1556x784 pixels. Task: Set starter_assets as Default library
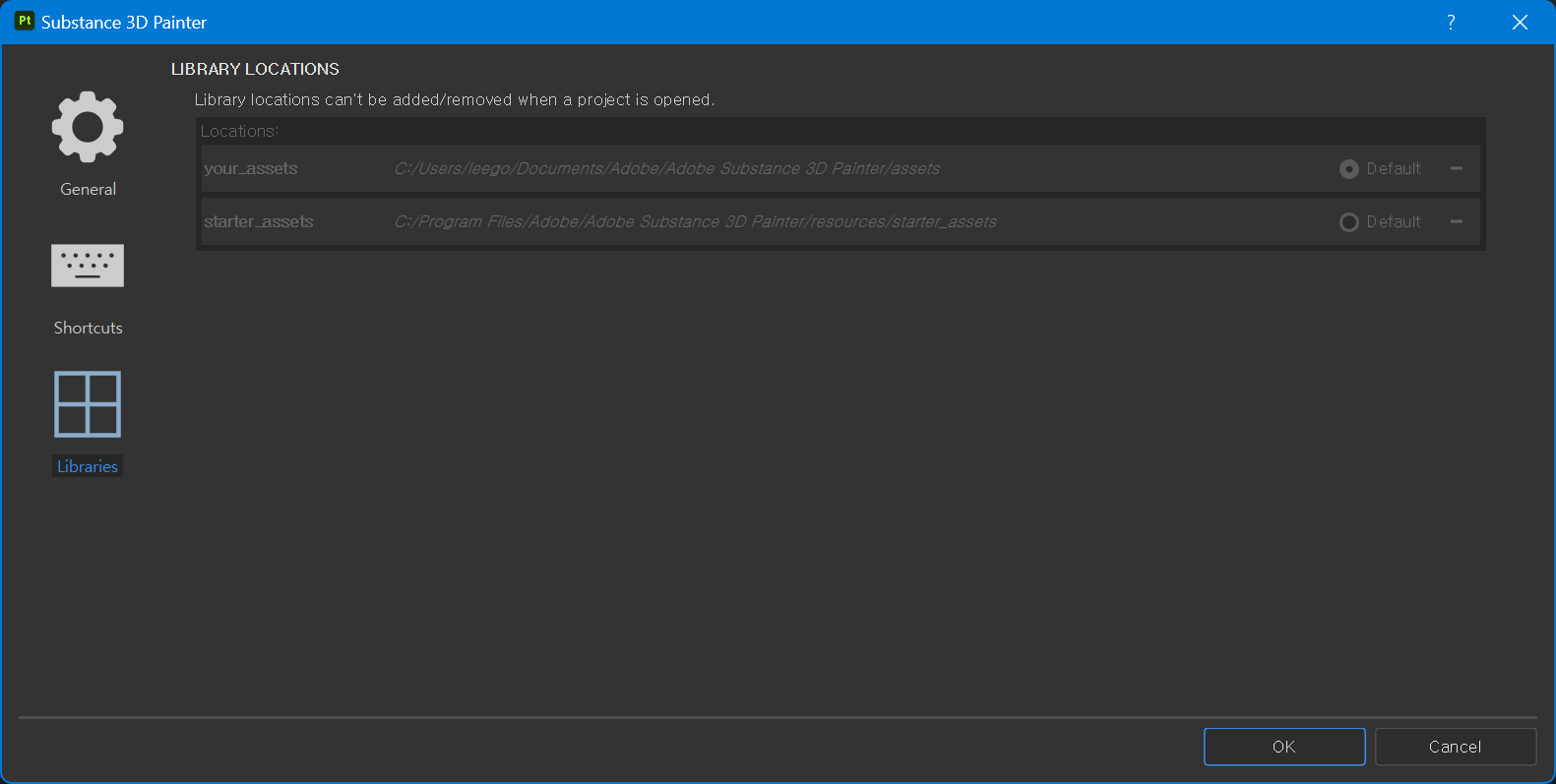pyautogui.click(x=1349, y=222)
